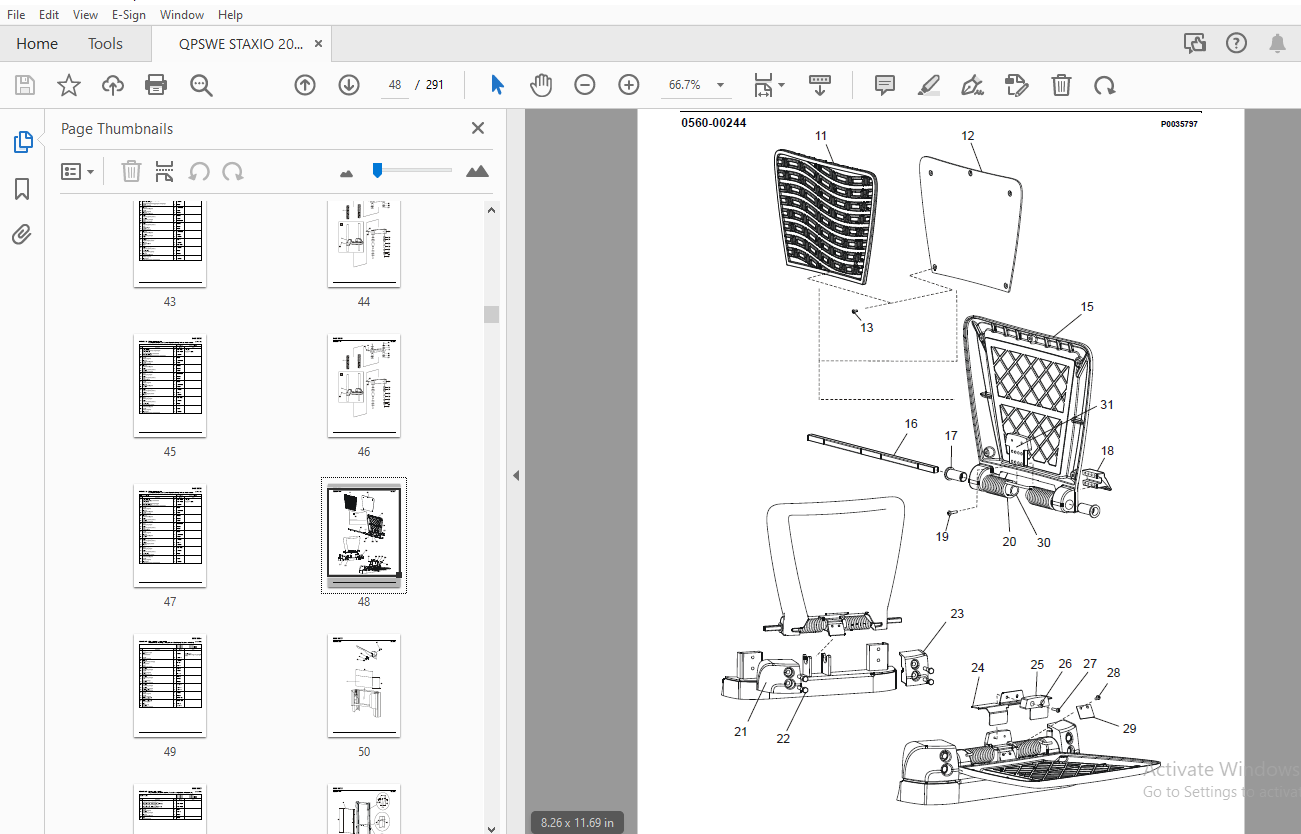Select page 48 thumbnail

point(364,536)
